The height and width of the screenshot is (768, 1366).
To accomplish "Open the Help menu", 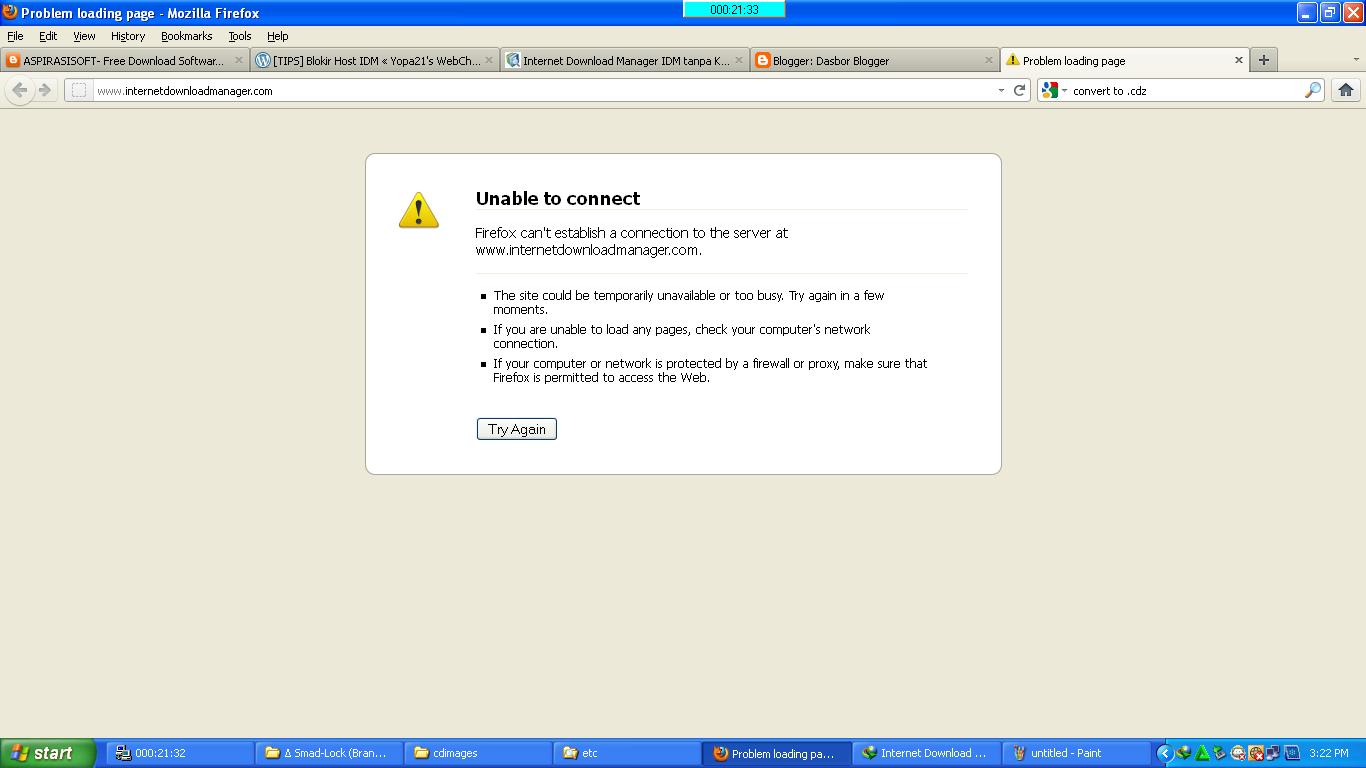I will (x=278, y=36).
